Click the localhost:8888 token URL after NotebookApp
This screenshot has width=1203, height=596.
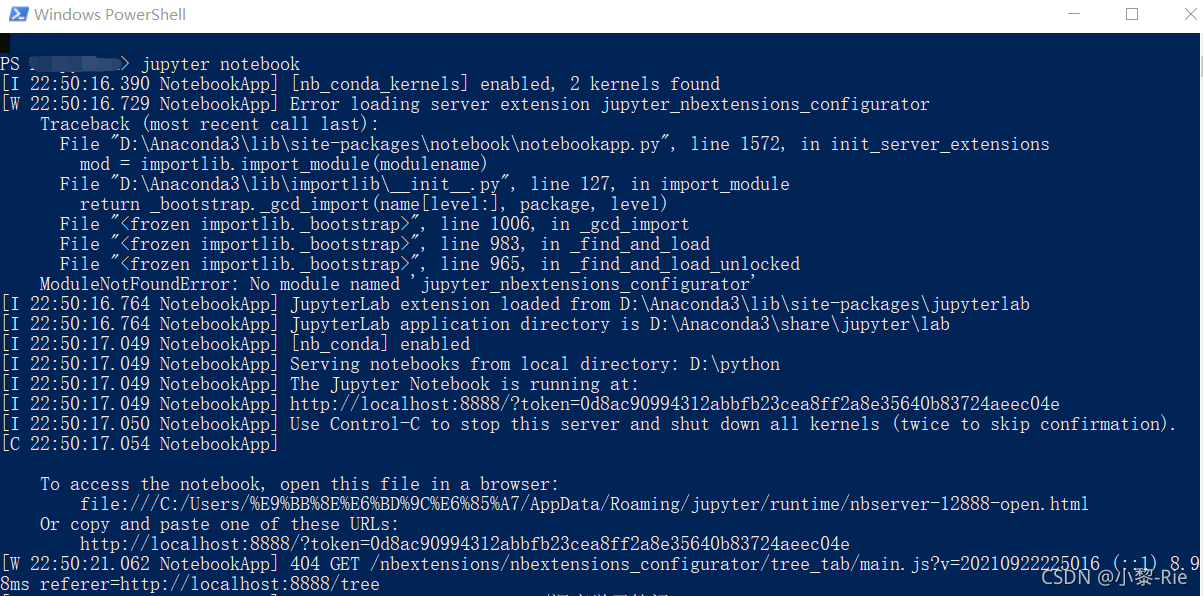pos(675,404)
